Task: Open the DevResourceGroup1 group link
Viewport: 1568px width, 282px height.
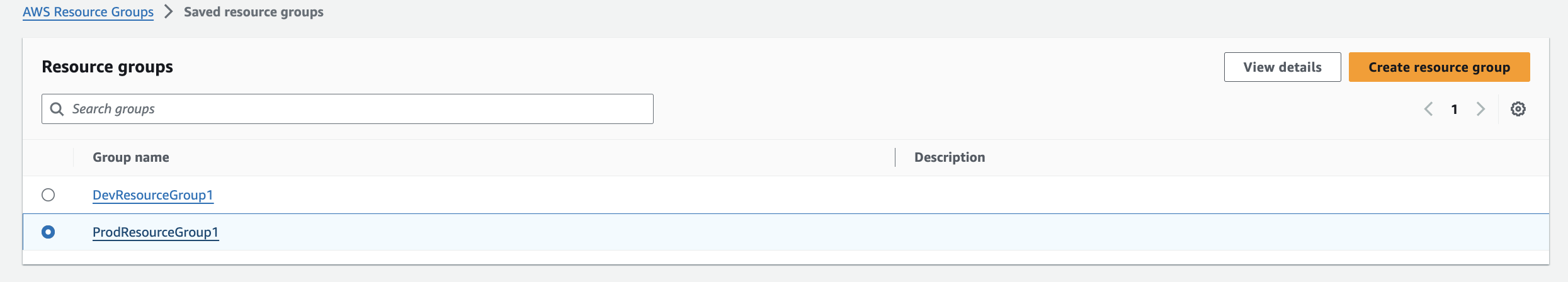Action: coord(153,195)
